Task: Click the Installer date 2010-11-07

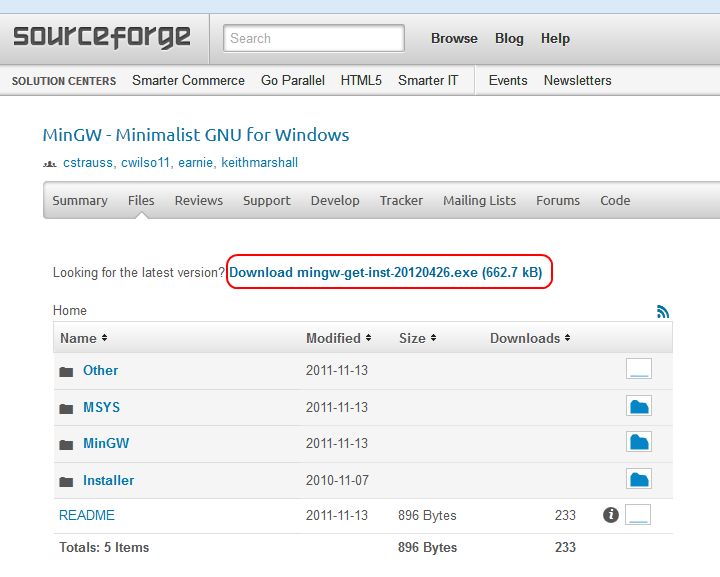Action: click(x=337, y=480)
